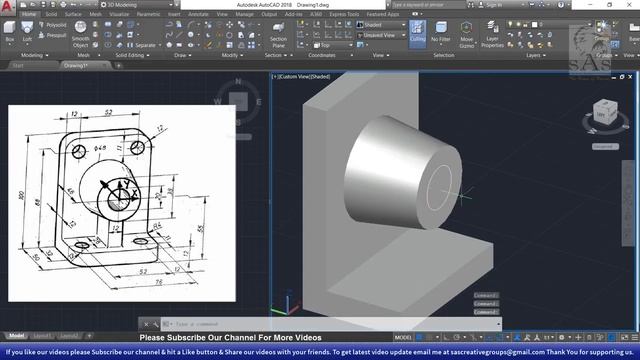Switch to the Surface ribbon tab
The height and width of the screenshot is (360, 640).
[x=73, y=14]
